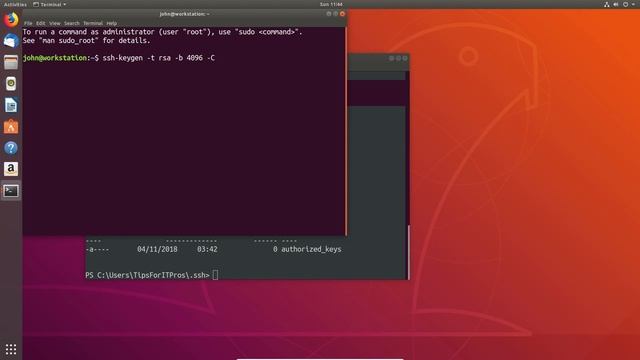This screenshot has width=640, height=360.
Task: Open Thunderbird Mail from the dock
Action: 11,41
